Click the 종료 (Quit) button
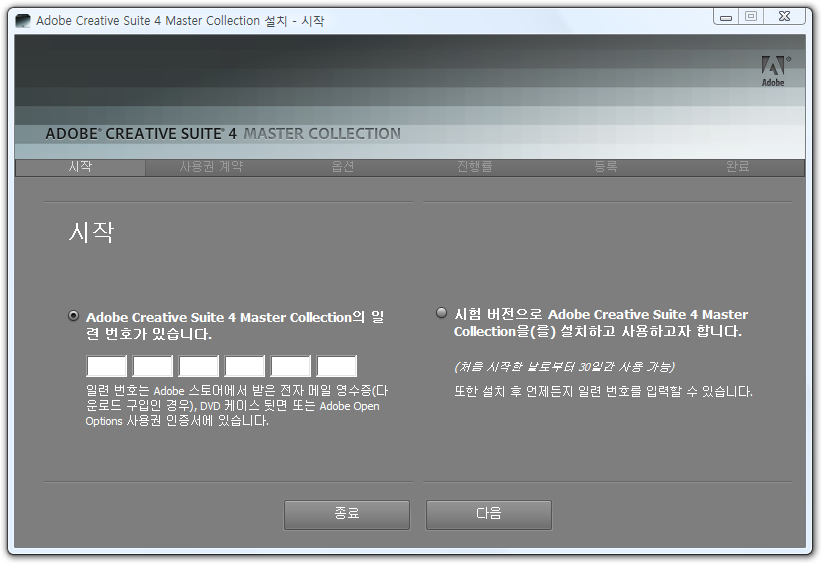The width and height of the screenshot is (822, 563). pos(347,515)
